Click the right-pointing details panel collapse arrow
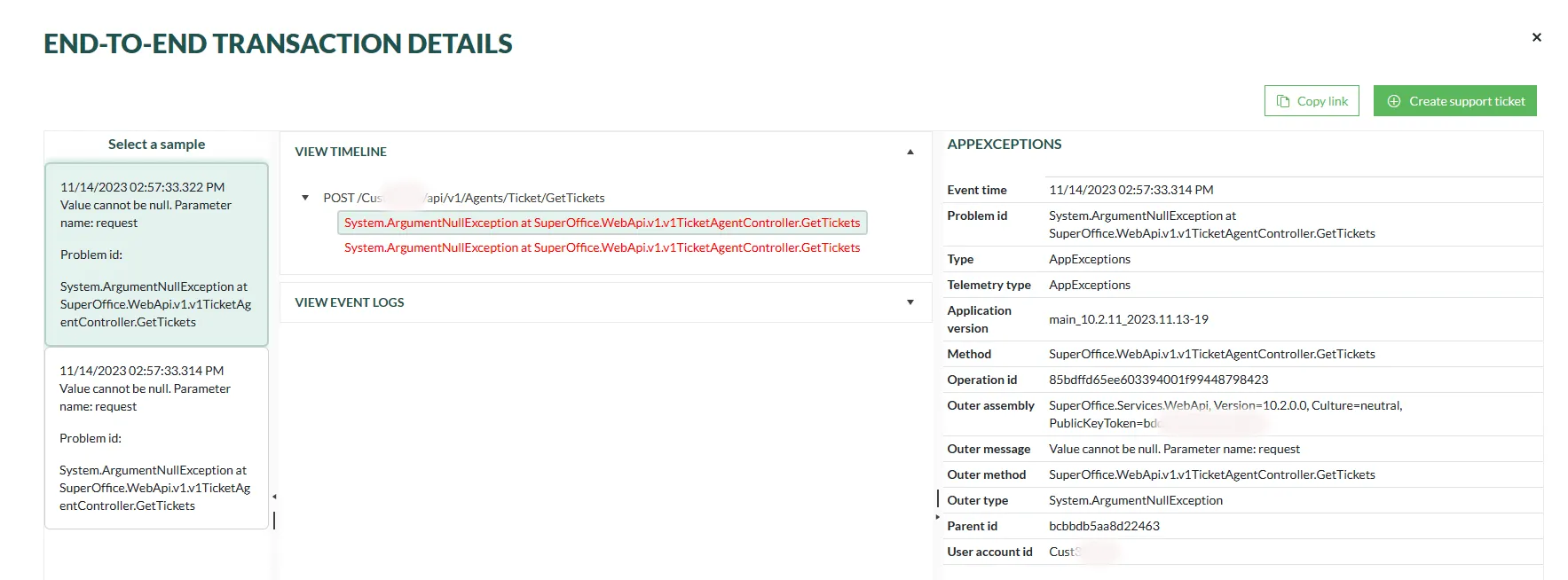The width and height of the screenshot is (1568, 580). pyautogui.click(x=937, y=517)
